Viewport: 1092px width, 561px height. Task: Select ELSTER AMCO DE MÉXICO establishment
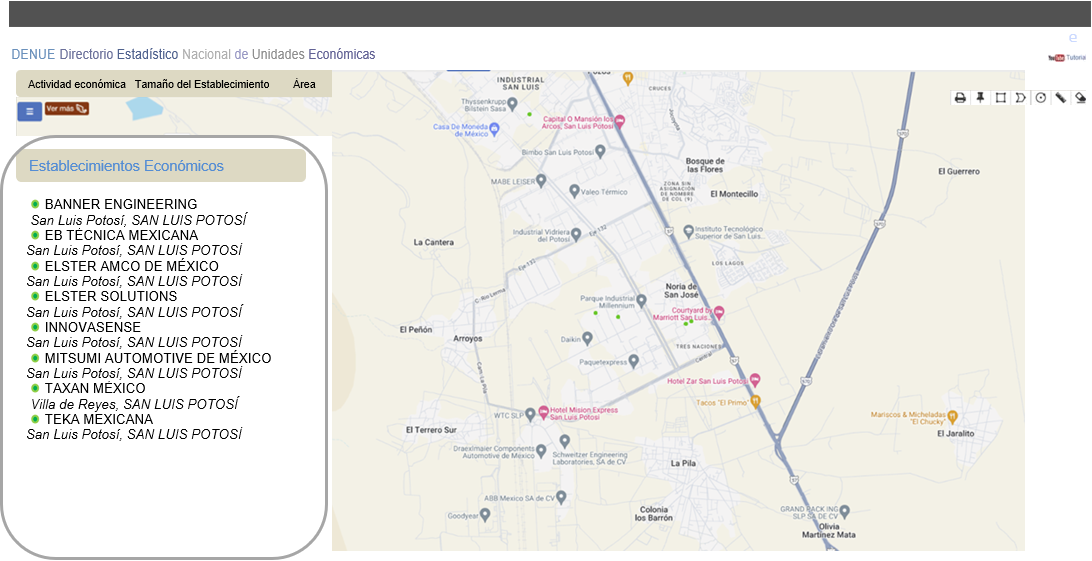tap(132, 267)
